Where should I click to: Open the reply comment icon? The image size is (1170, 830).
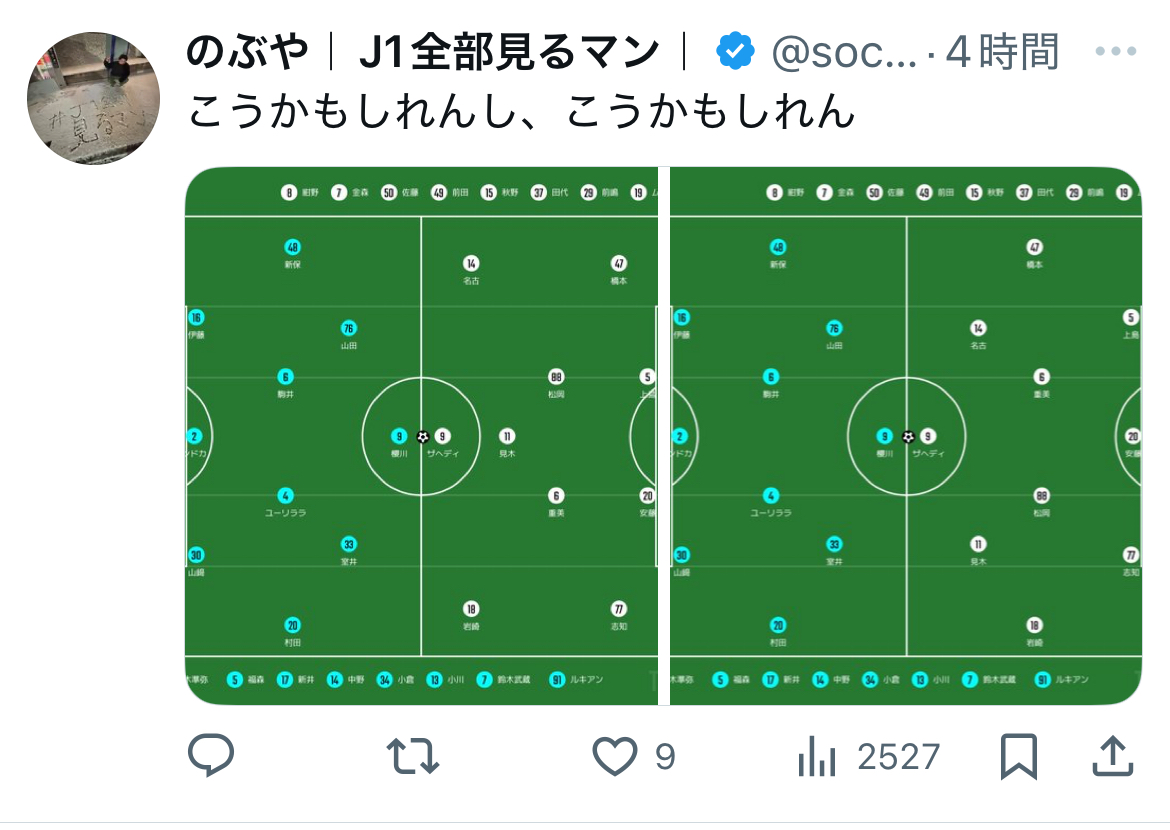211,755
